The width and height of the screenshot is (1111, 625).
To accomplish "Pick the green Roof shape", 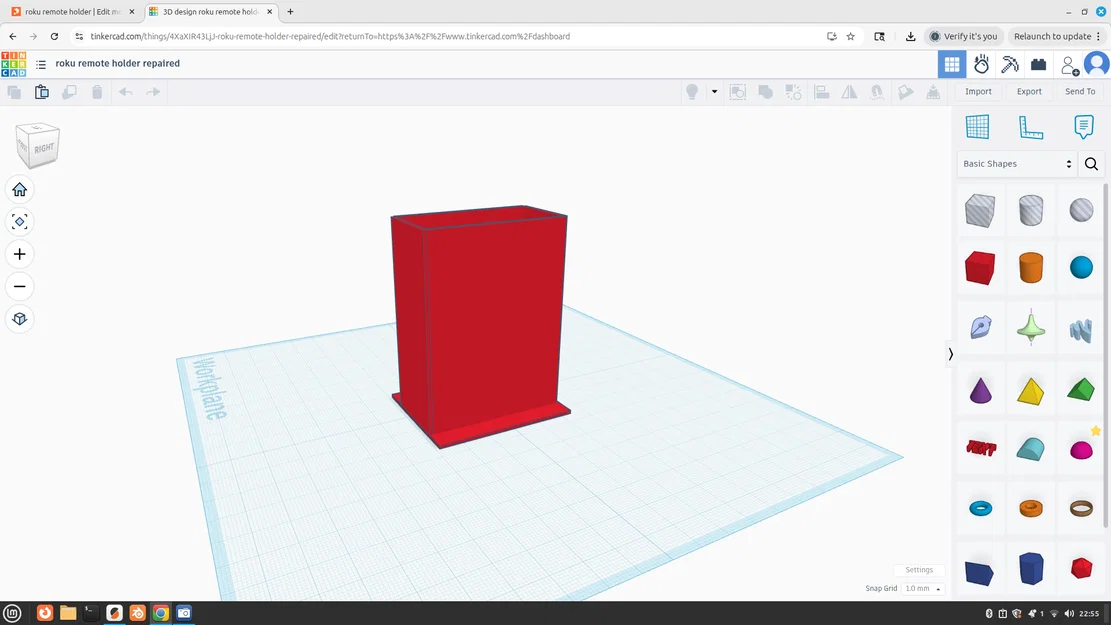I will (1081, 389).
